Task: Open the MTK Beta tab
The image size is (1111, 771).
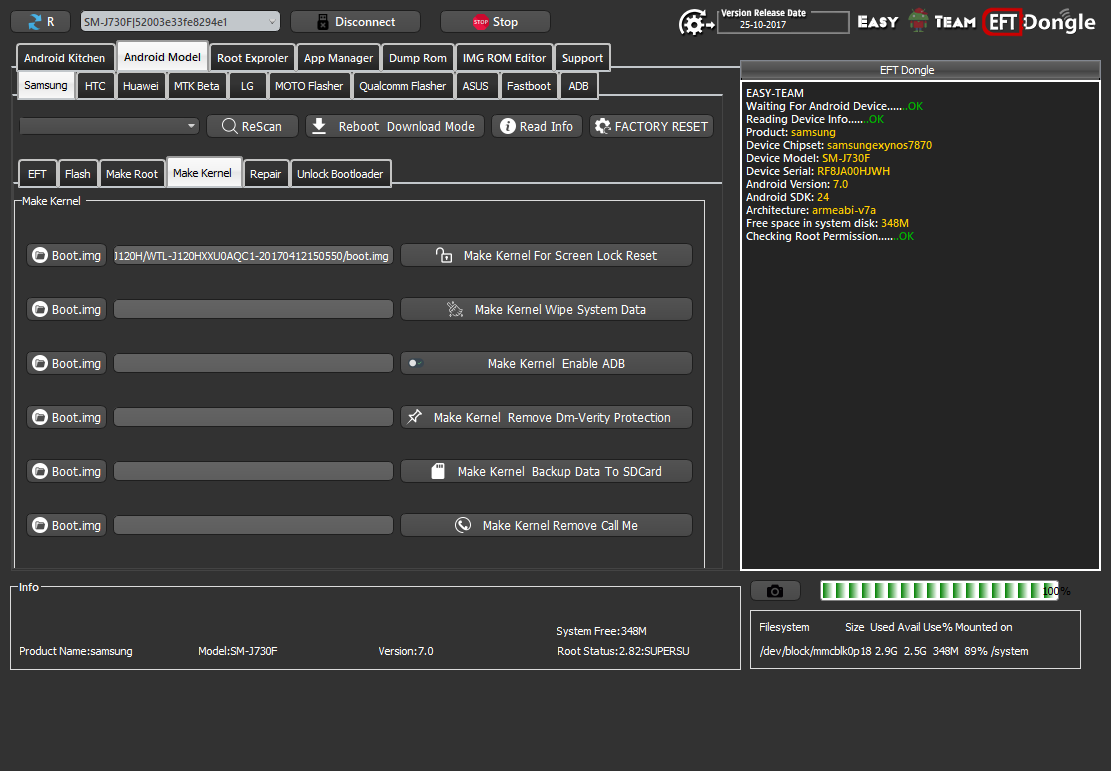Action: point(196,86)
